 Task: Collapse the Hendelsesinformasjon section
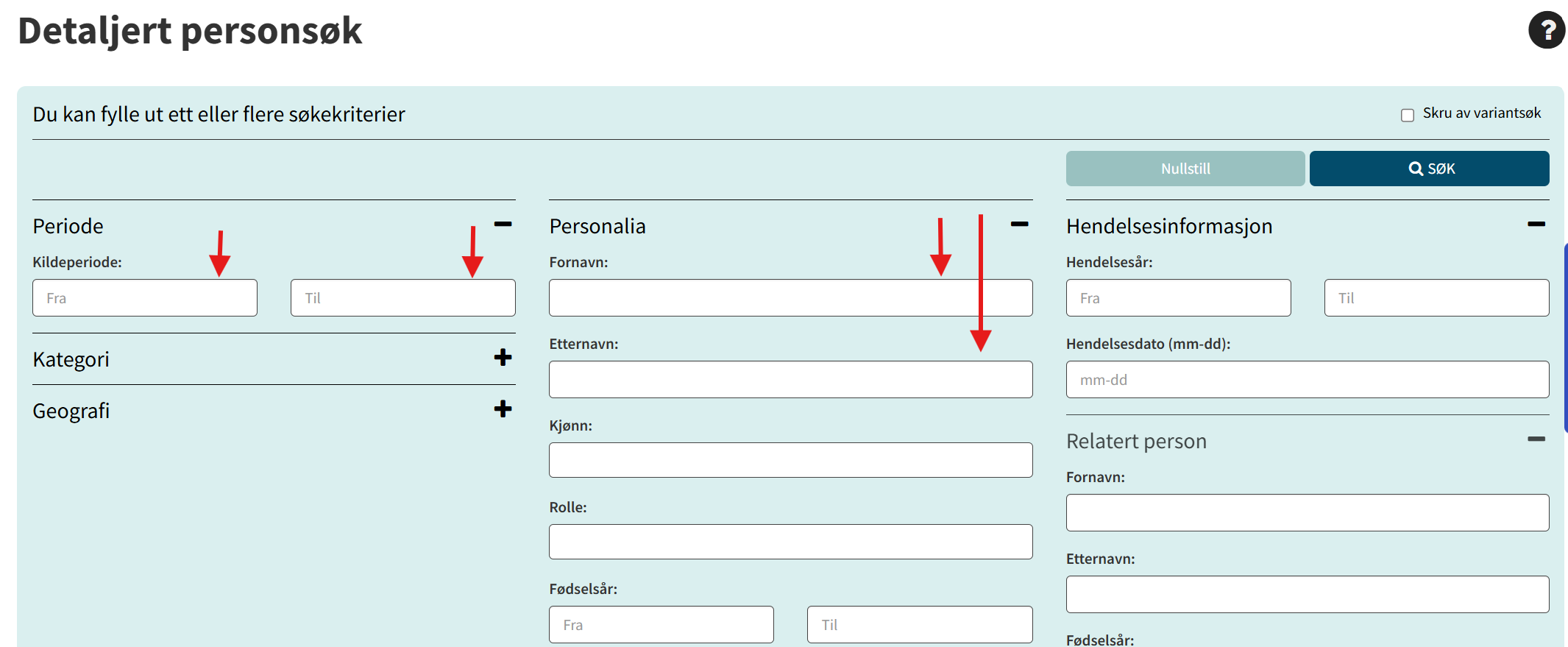tap(1536, 224)
